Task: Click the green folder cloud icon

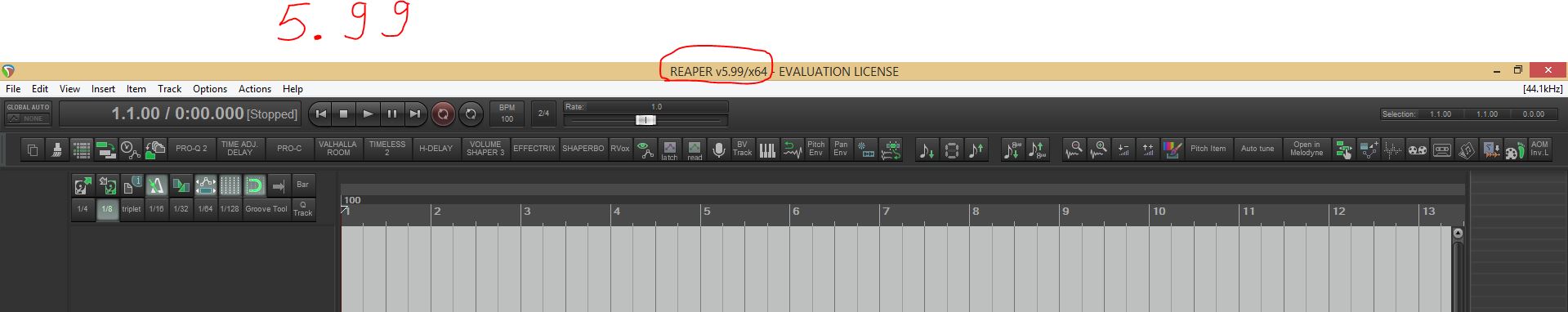Action: pos(155,149)
